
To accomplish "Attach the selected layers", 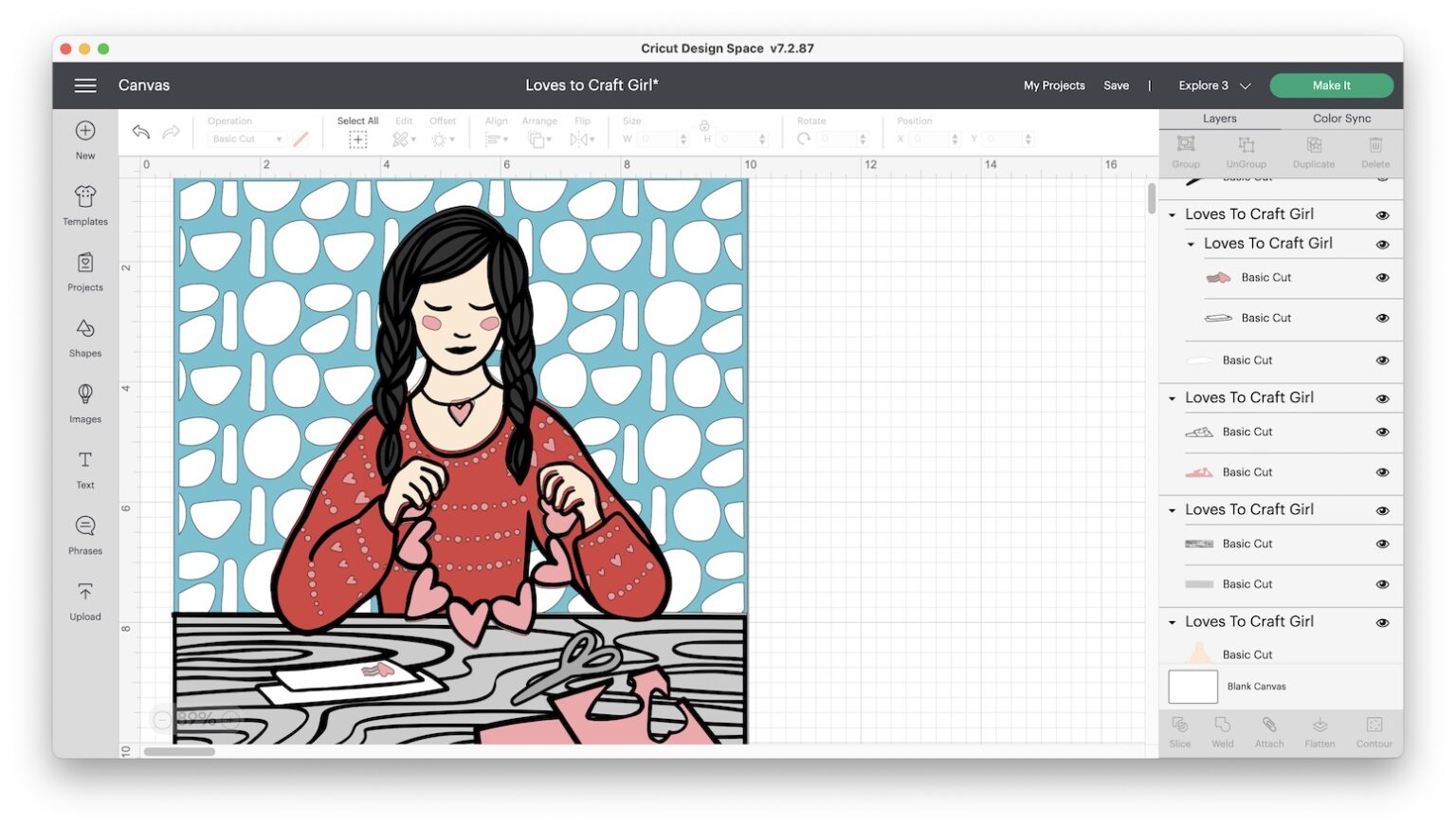I will pyautogui.click(x=1269, y=730).
